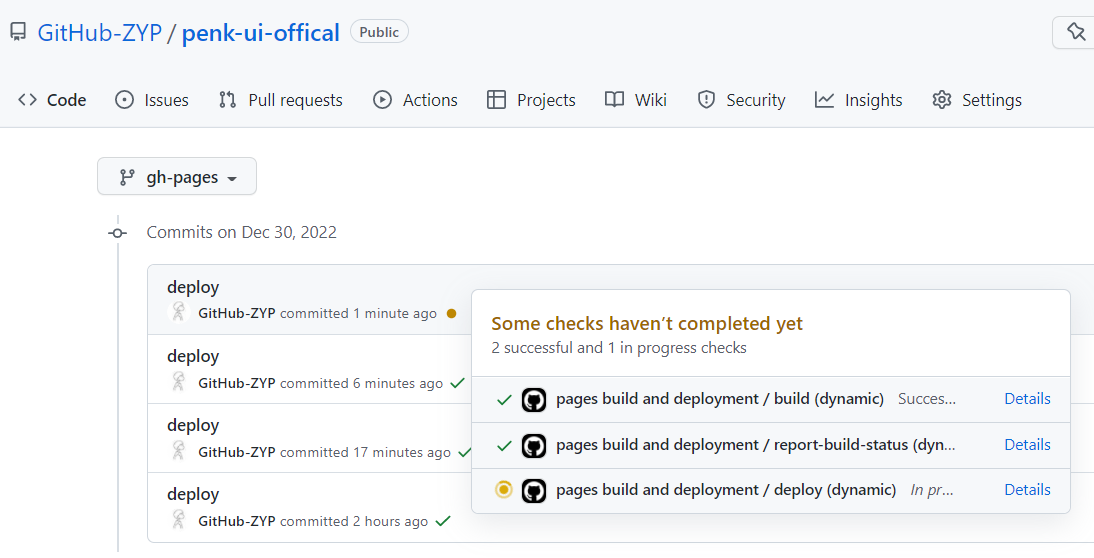
Task: Click the repository book icon
Action: 18,32
